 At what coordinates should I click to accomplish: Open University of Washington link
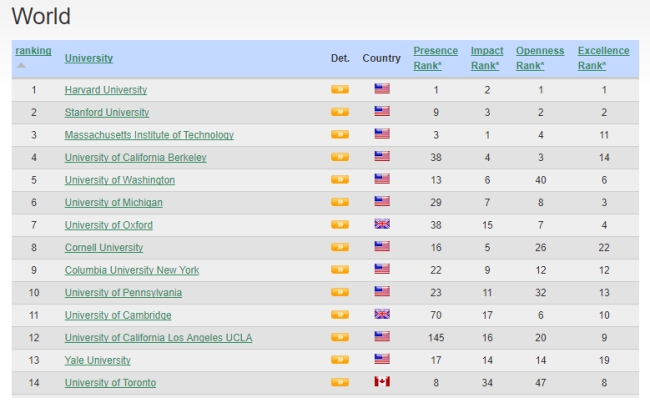(x=120, y=180)
